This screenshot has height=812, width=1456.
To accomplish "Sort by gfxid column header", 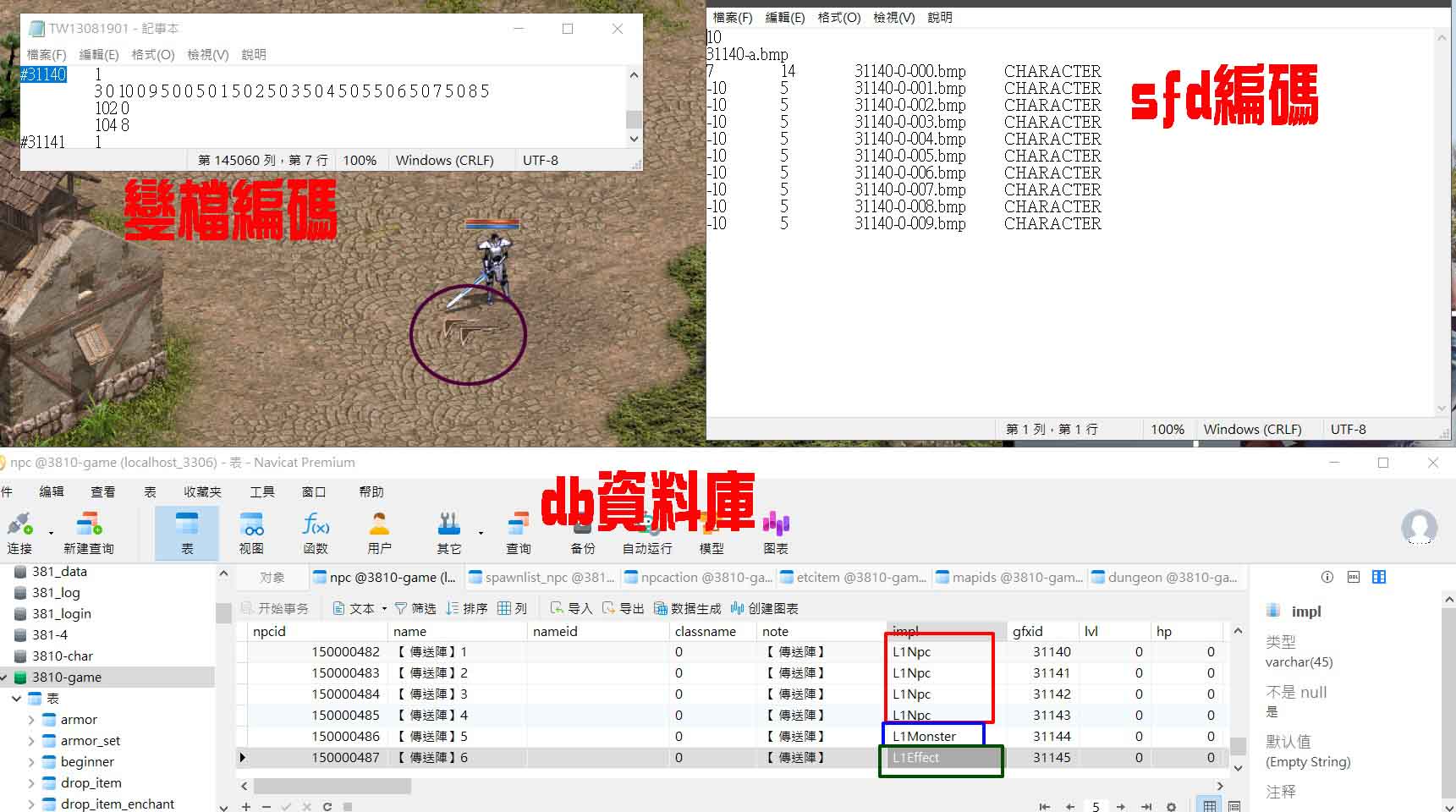I will 1041,631.
